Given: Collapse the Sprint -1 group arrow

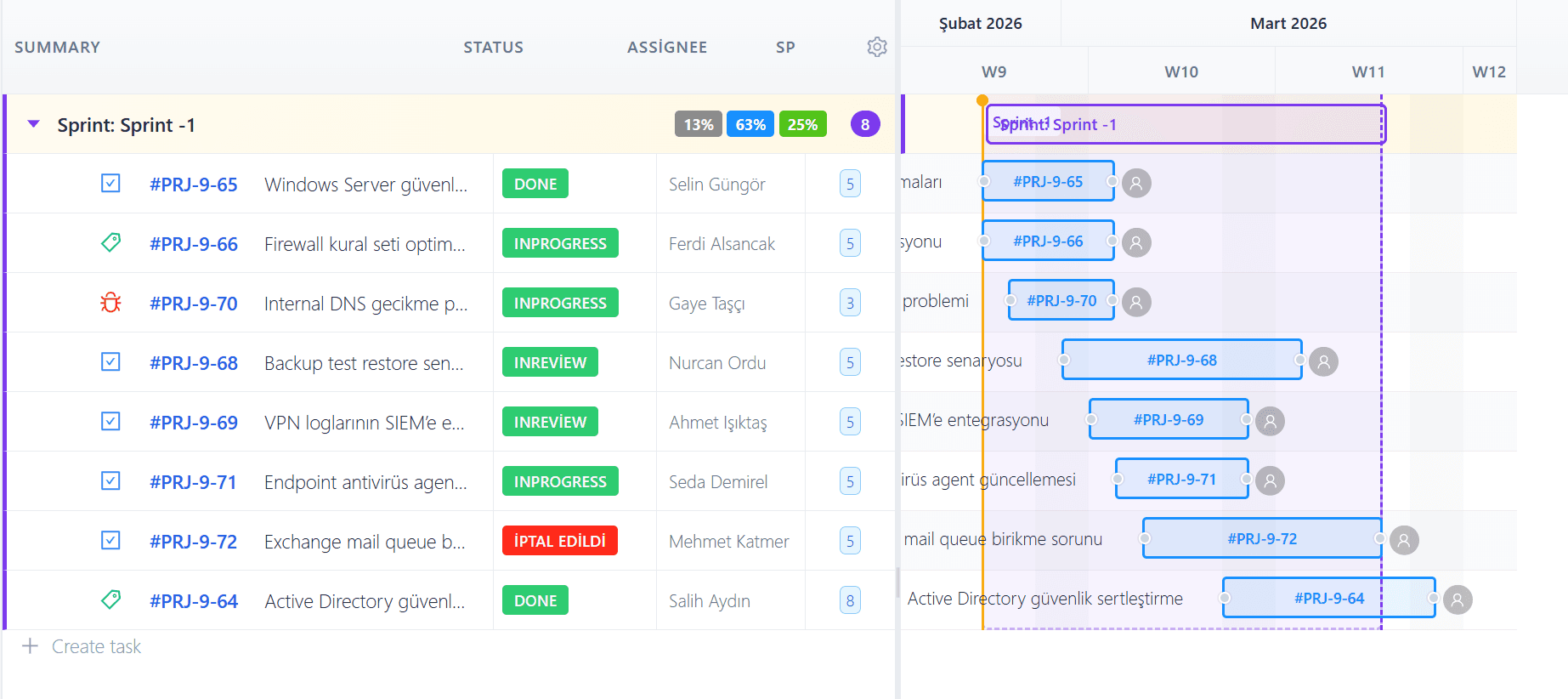Looking at the screenshot, I should click(34, 124).
